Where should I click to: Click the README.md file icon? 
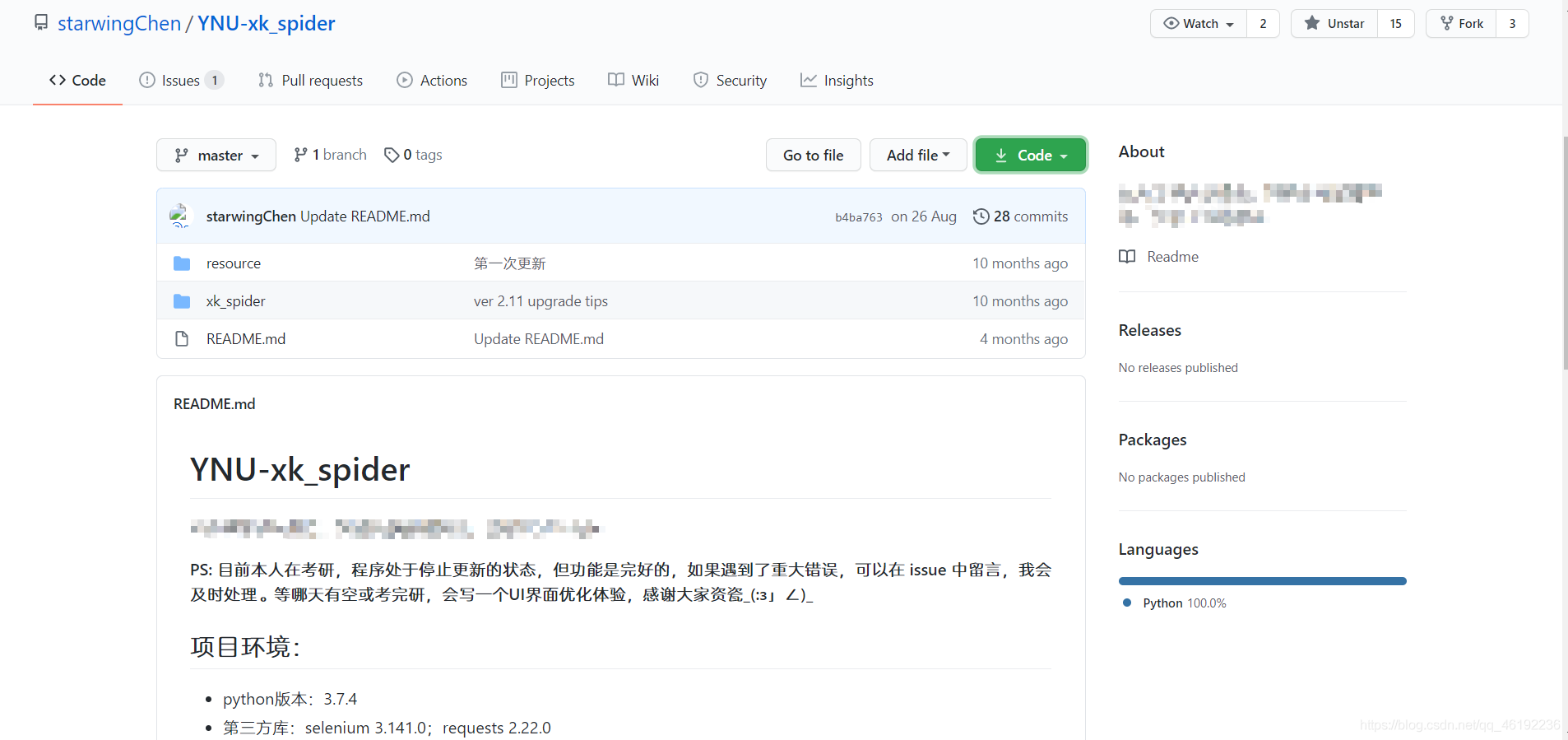[x=182, y=339]
